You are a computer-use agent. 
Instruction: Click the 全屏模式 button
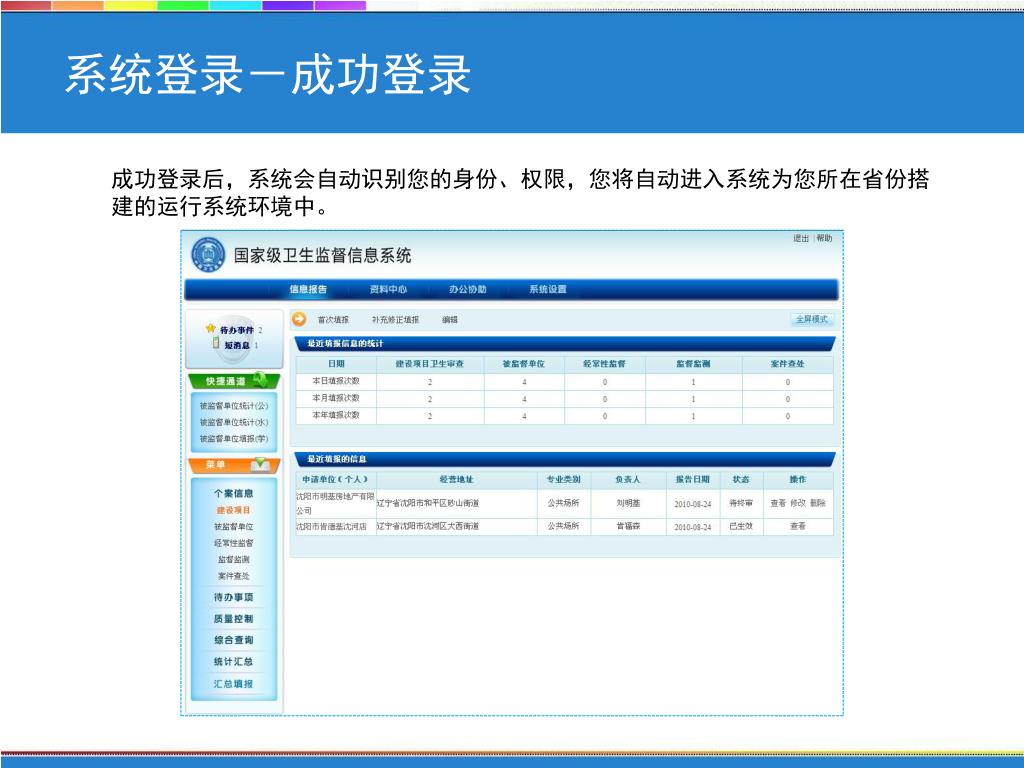(811, 320)
